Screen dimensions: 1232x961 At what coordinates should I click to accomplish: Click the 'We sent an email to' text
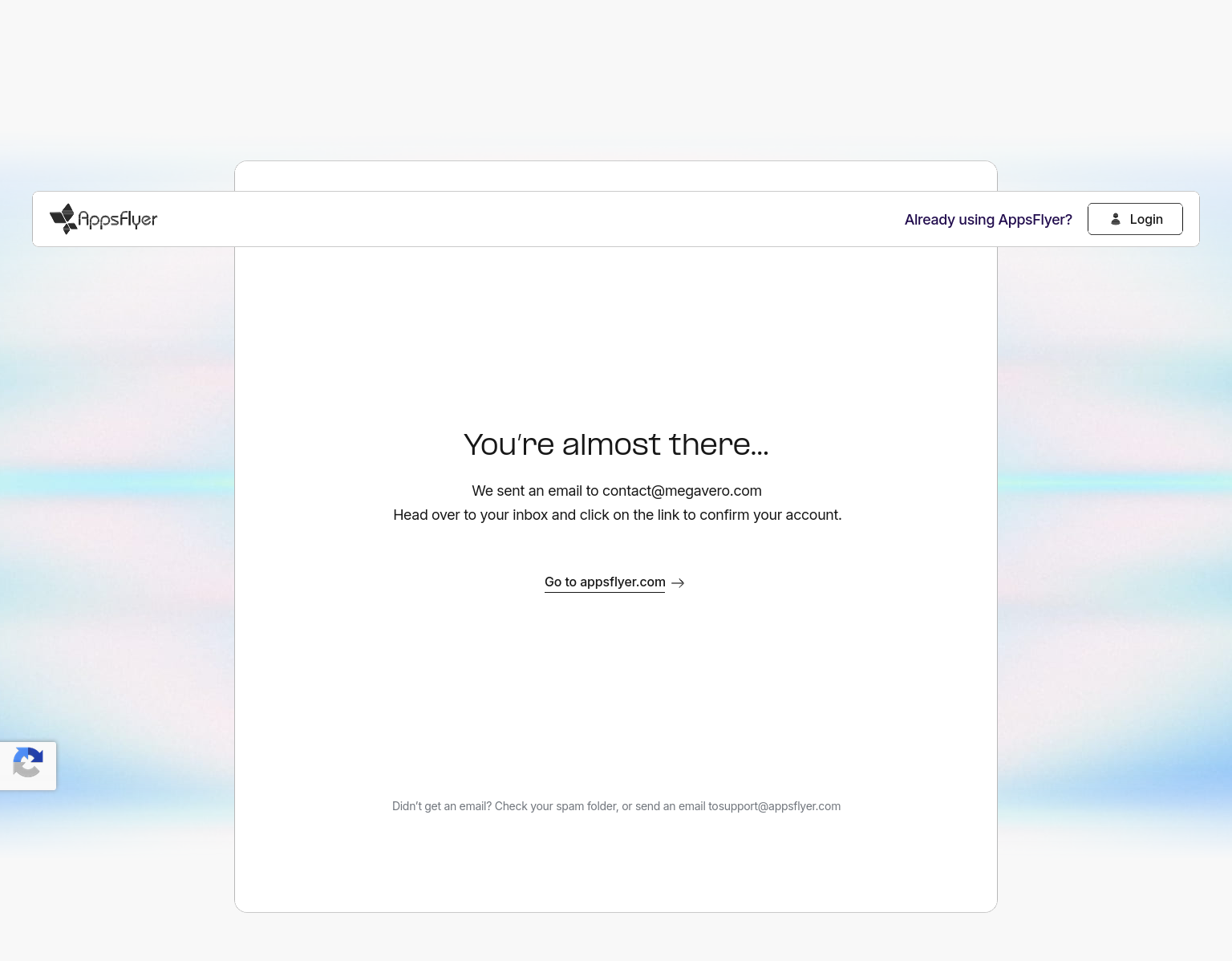point(535,491)
